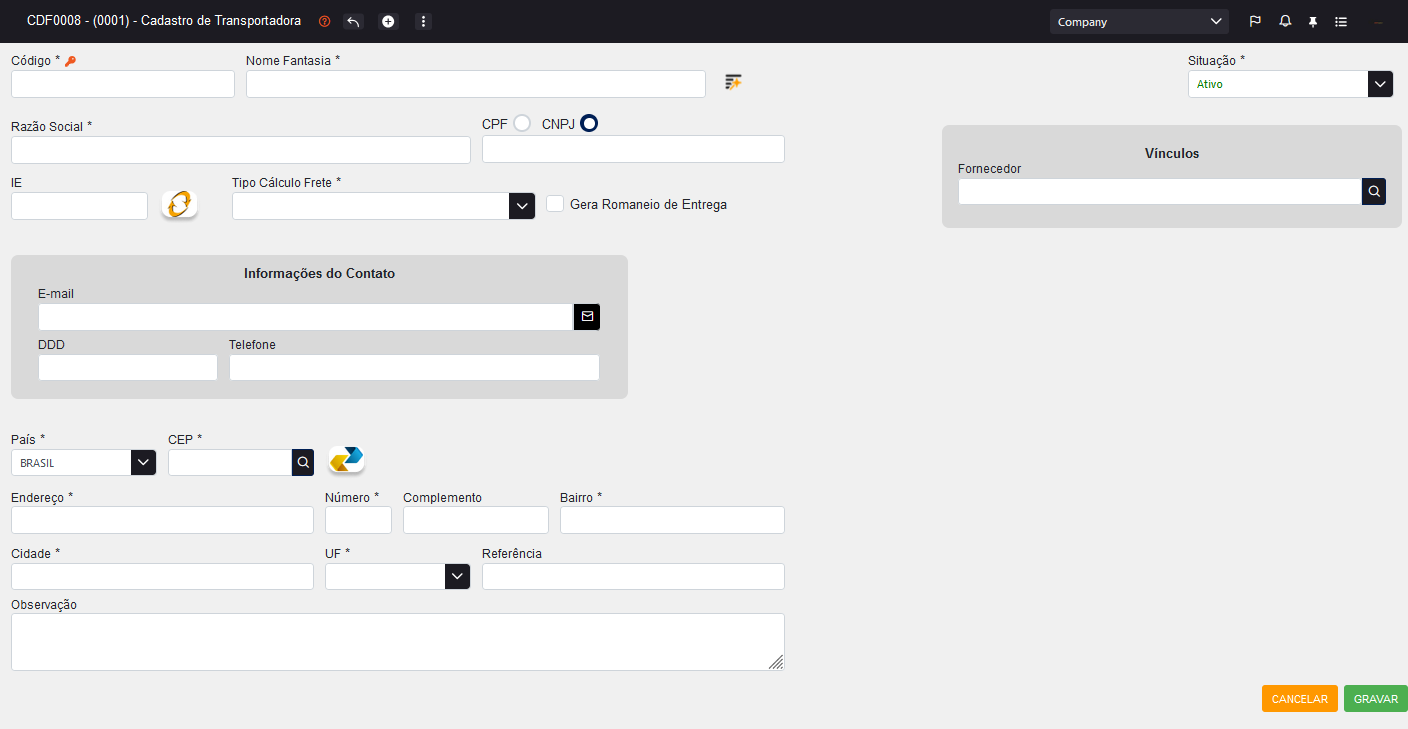1408x729 pixels.
Task: Open the three-dot more options menu
Action: pyautogui.click(x=423, y=21)
